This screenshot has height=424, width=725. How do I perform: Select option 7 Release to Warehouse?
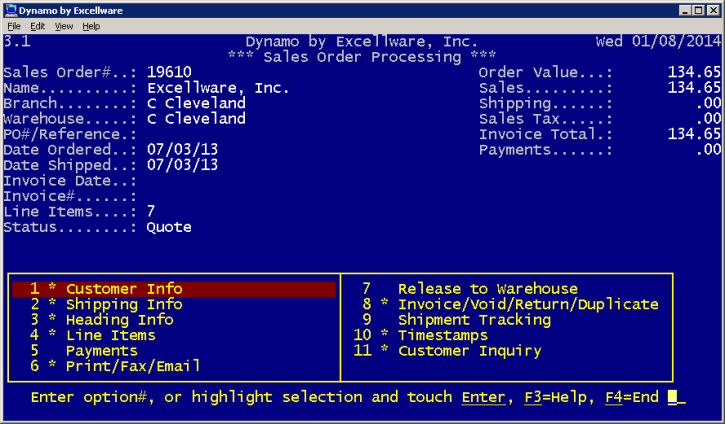470,289
